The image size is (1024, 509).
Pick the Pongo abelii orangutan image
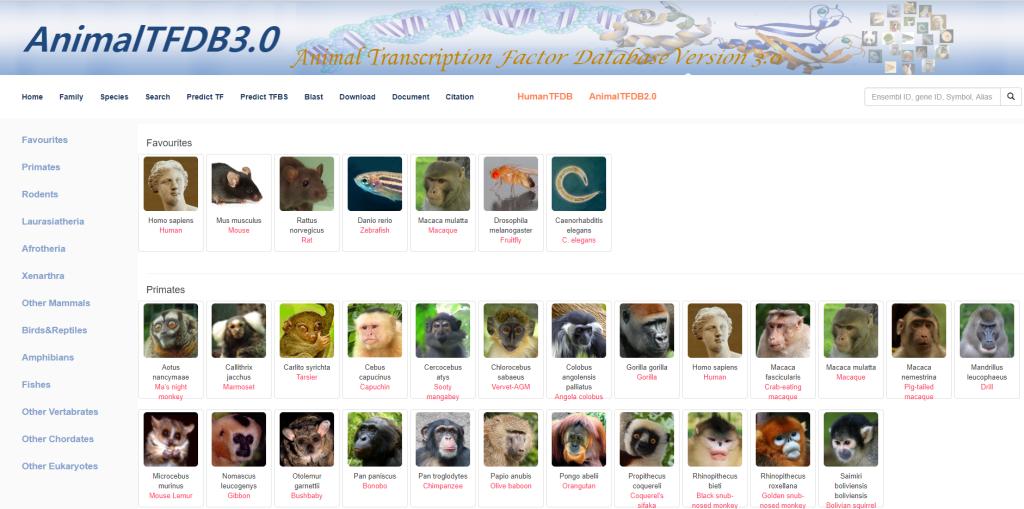pos(579,439)
